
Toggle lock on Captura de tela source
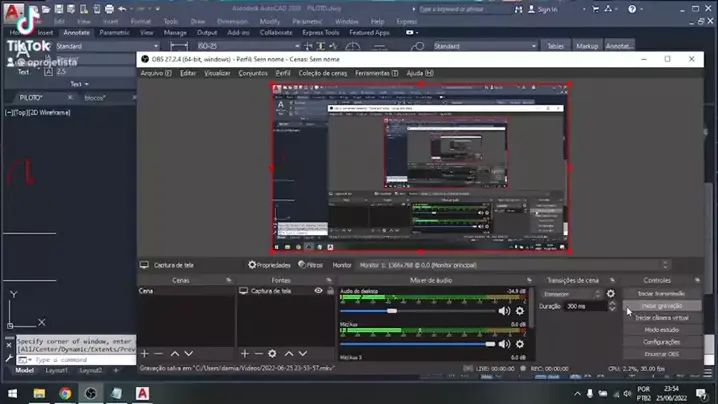[x=330, y=291]
